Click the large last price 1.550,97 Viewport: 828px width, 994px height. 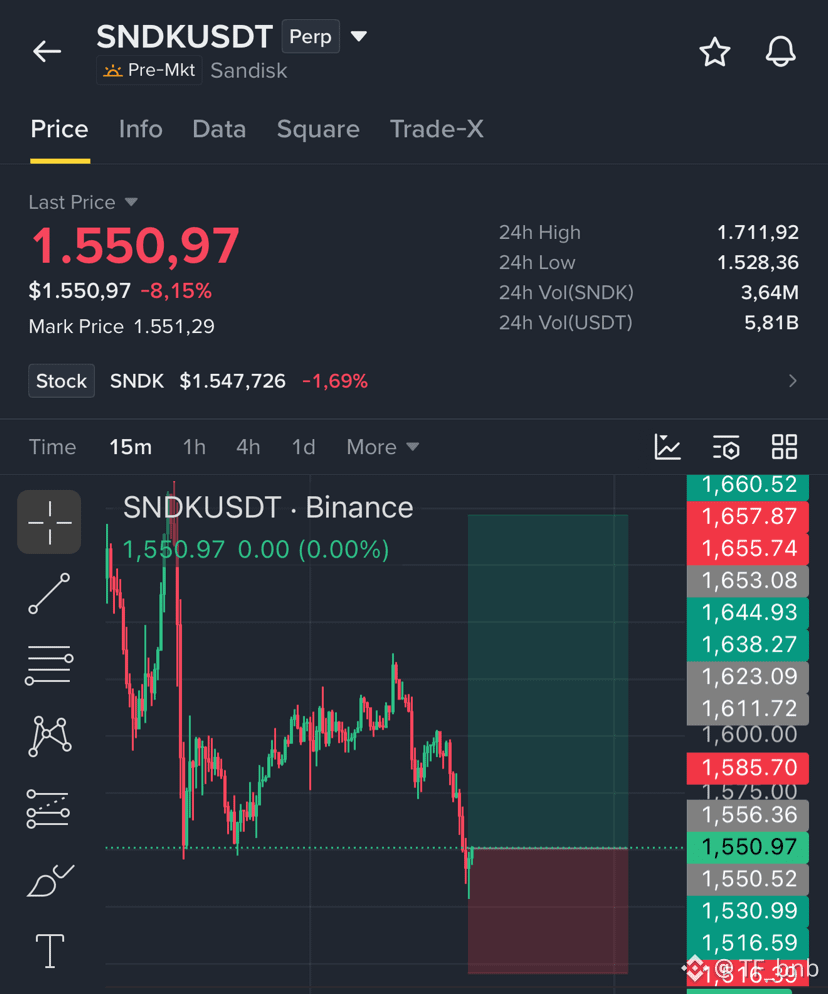point(135,246)
